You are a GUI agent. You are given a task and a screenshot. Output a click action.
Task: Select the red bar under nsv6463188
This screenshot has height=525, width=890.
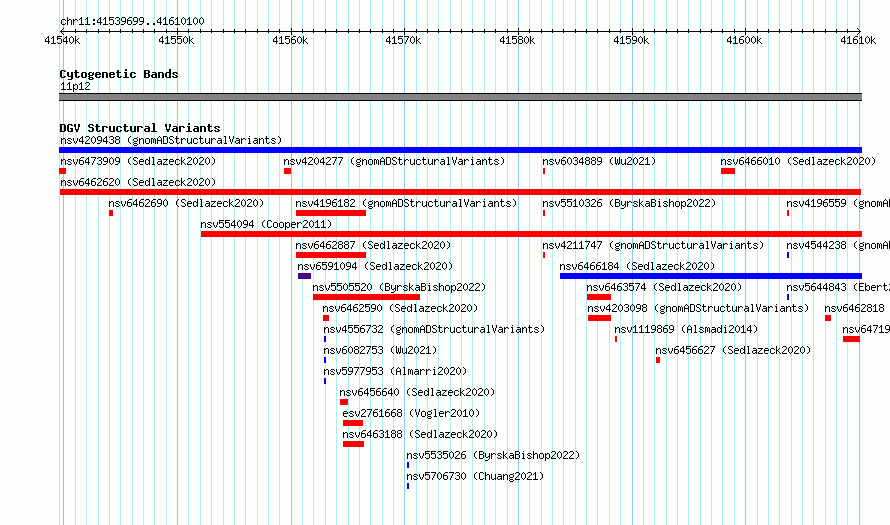[353, 444]
